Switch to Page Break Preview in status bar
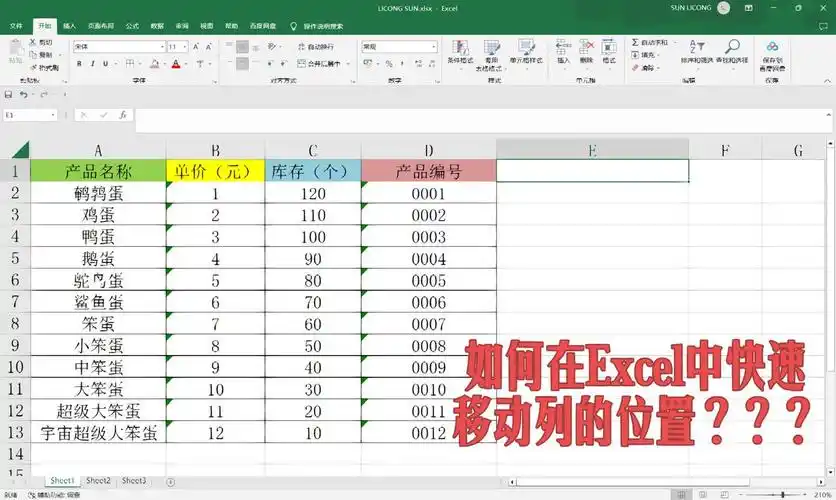This screenshot has height=500, width=836. click(x=724, y=495)
